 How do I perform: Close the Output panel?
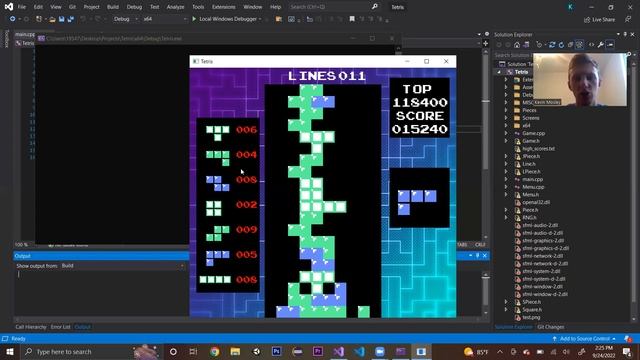click(485, 256)
